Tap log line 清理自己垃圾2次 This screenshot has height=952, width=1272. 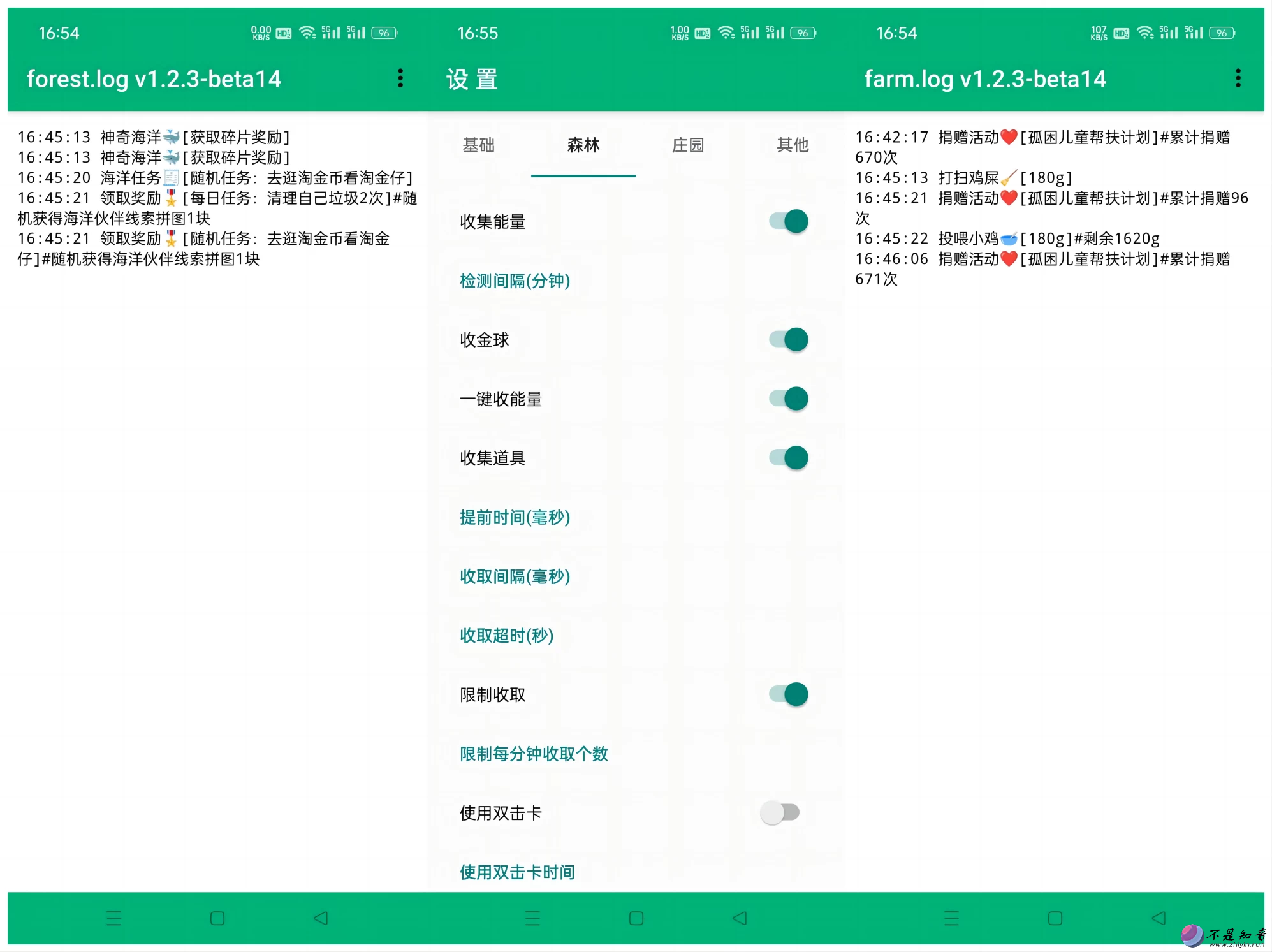pyautogui.click(x=217, y=208)
